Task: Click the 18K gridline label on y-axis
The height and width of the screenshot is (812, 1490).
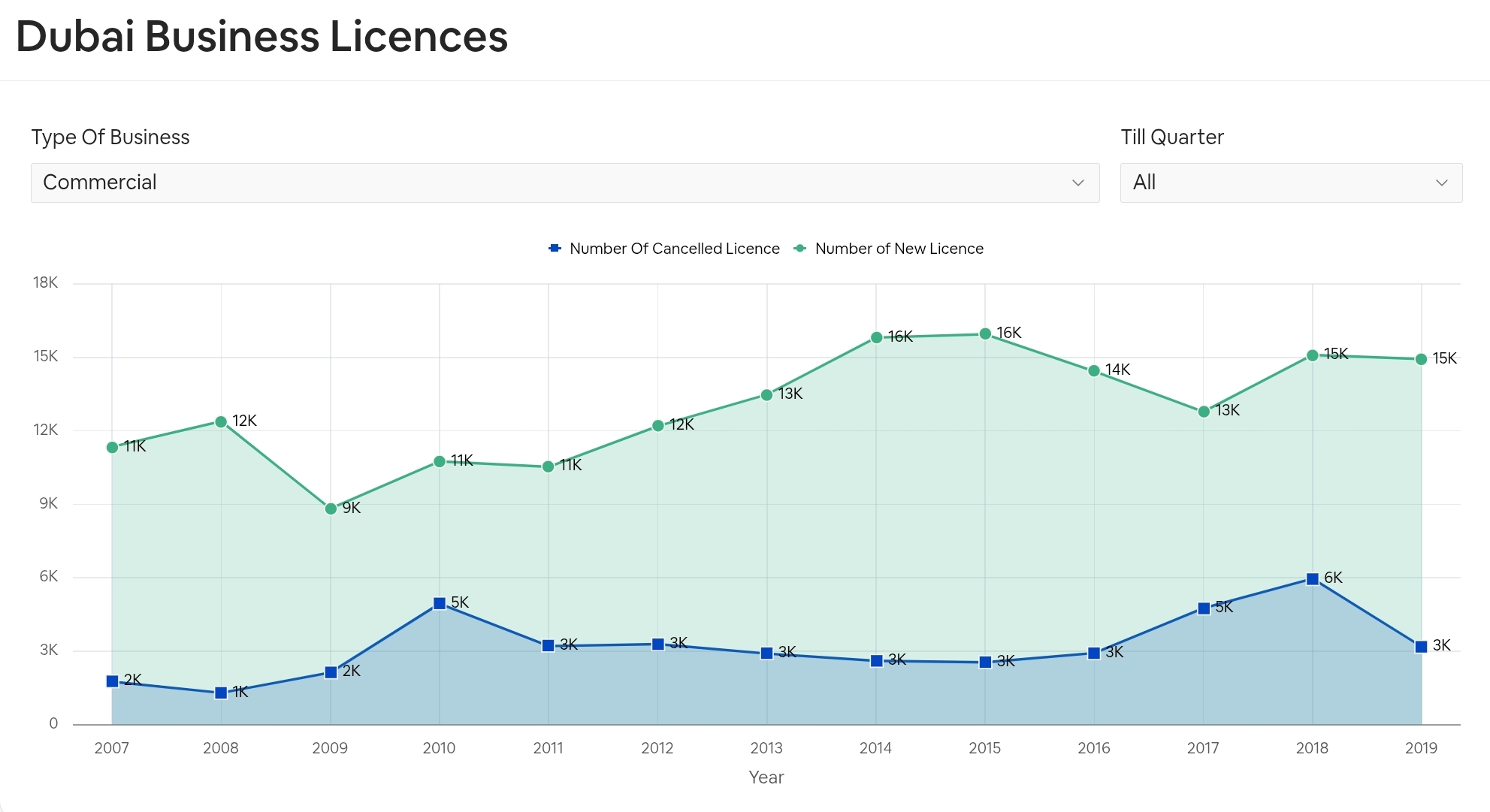Action: tap(47, 282)
